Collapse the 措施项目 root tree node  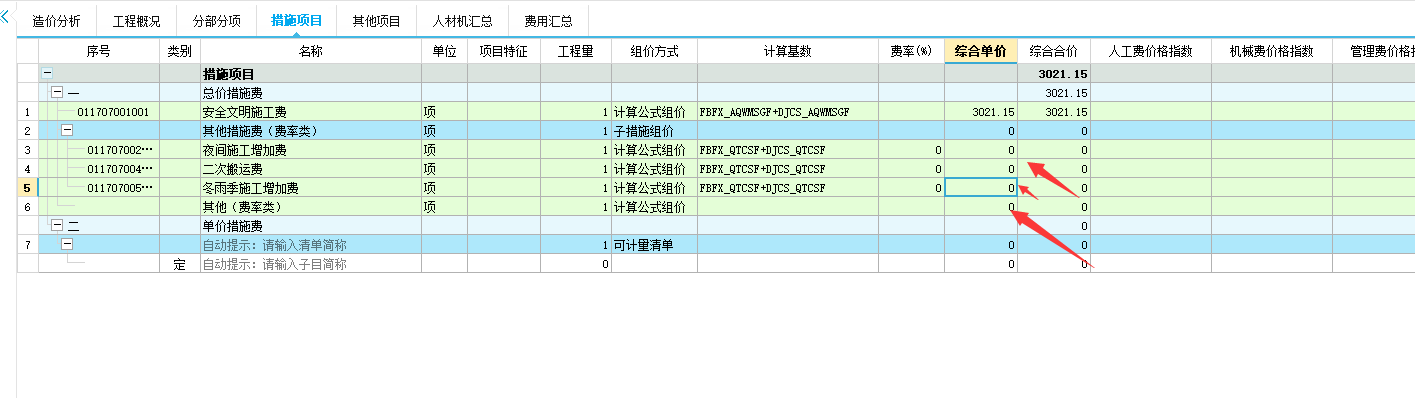46,74
